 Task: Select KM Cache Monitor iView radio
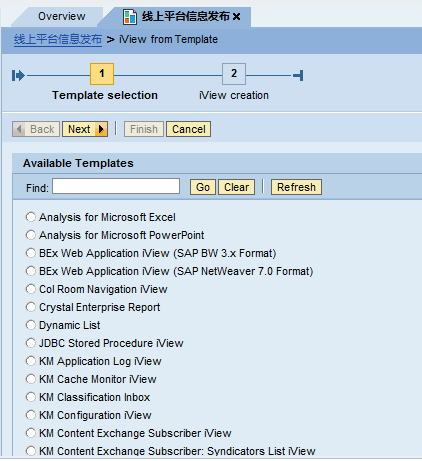pos(31,379)
